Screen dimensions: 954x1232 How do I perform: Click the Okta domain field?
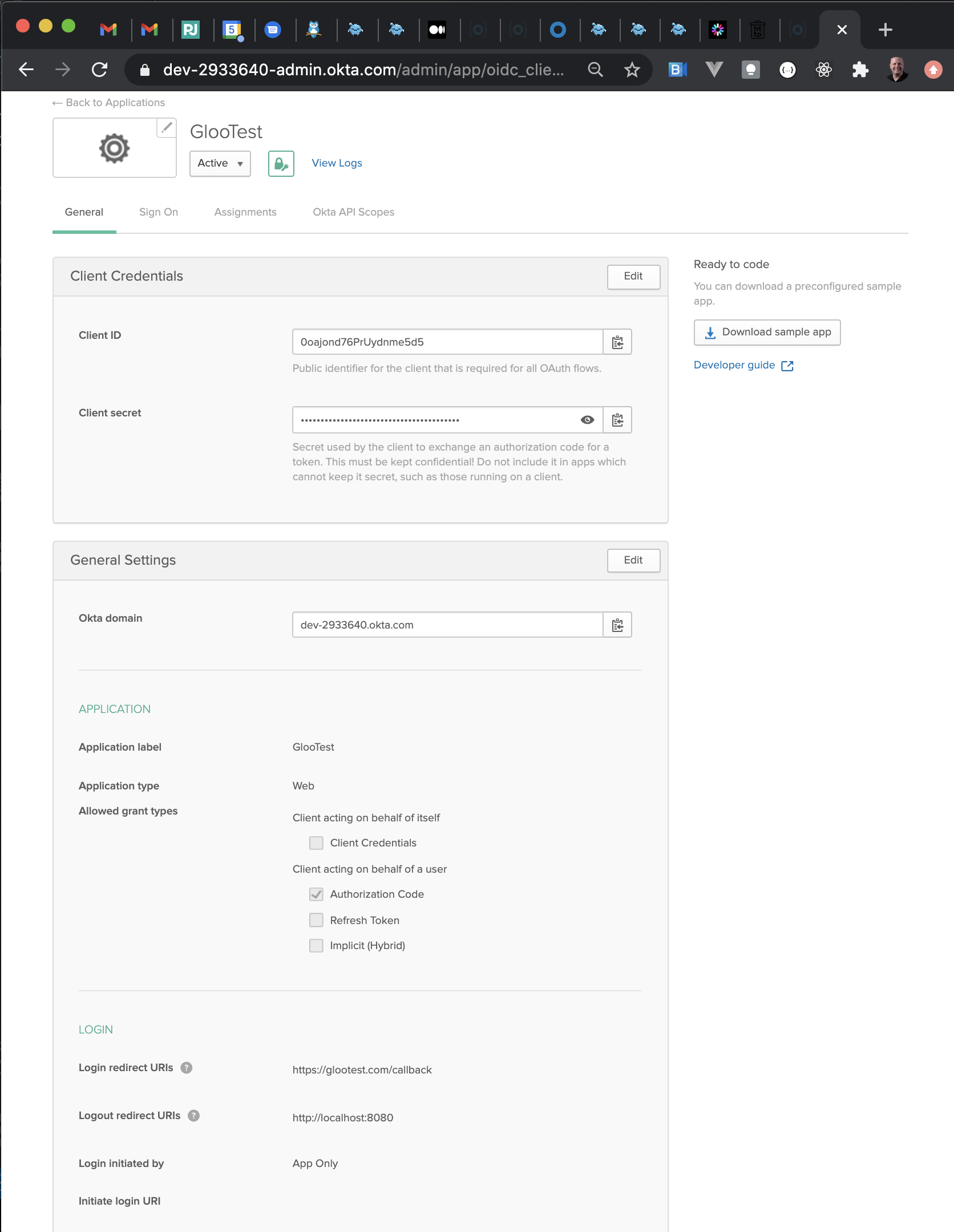coord(448,625)
